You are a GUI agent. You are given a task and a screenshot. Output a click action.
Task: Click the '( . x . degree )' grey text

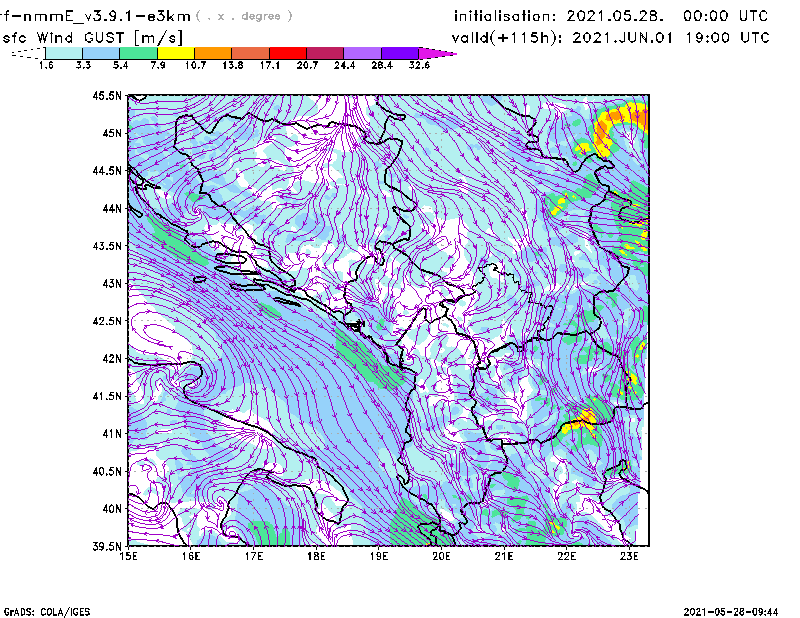point(244,16)
